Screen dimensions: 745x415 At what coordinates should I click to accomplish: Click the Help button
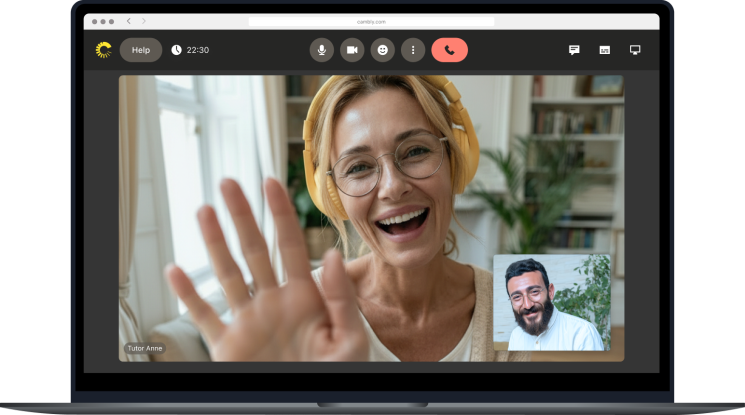coord(141,50)
